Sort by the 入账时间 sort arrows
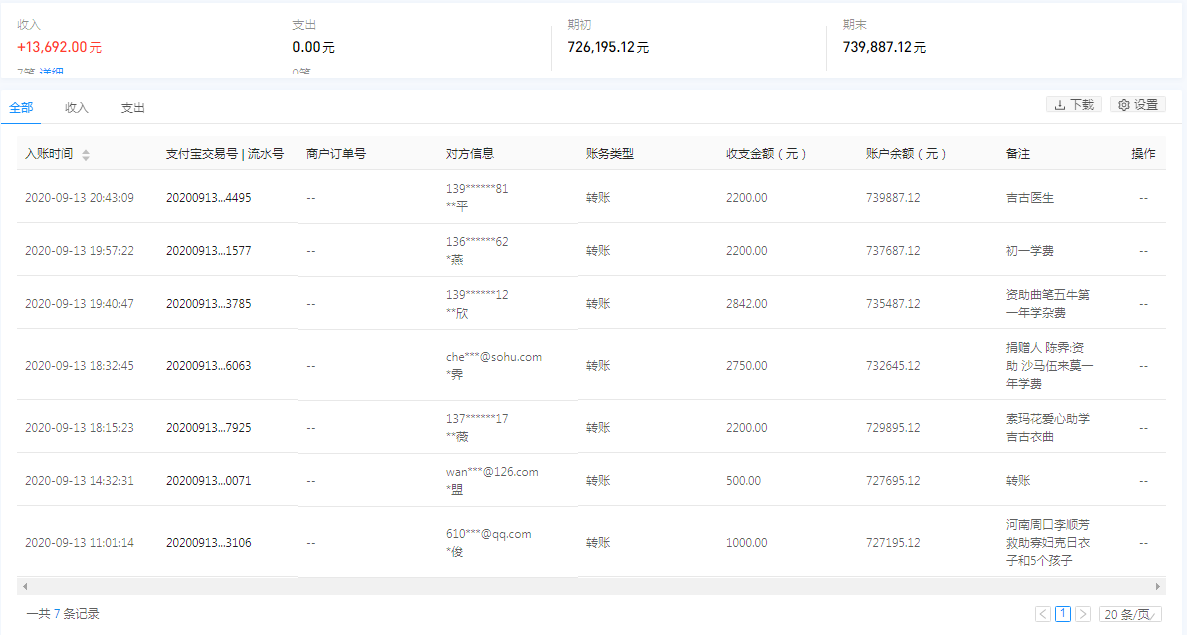The image size is (1187, 635). pyautogui.click(x=86, y=155)
